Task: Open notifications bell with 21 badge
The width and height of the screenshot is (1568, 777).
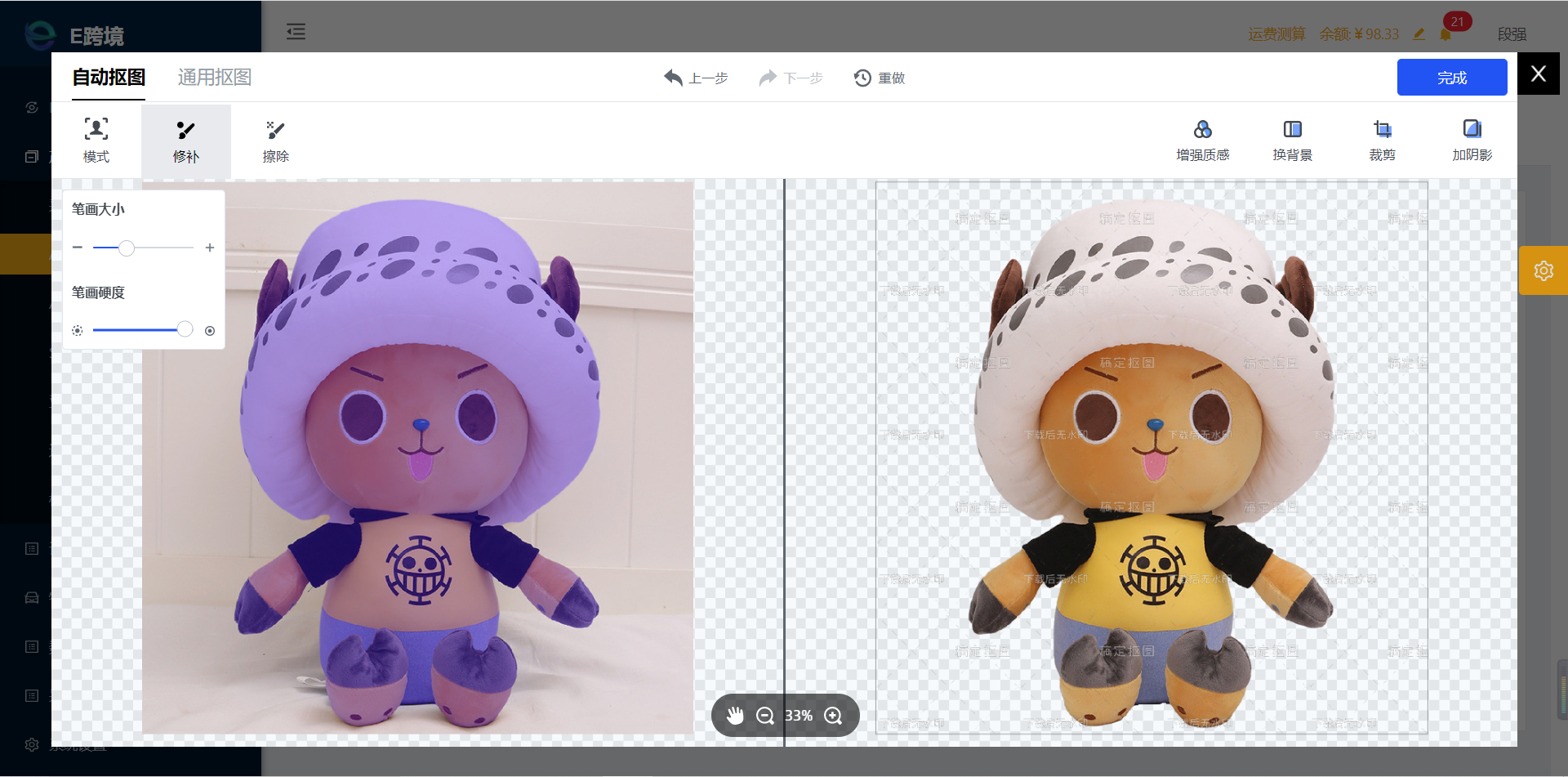Action: pos(1446,34)
